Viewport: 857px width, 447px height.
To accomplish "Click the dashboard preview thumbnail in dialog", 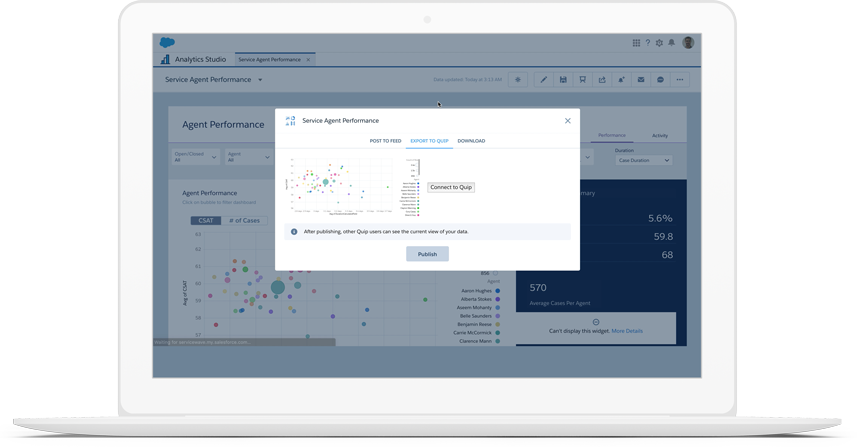I will (352, 187).
